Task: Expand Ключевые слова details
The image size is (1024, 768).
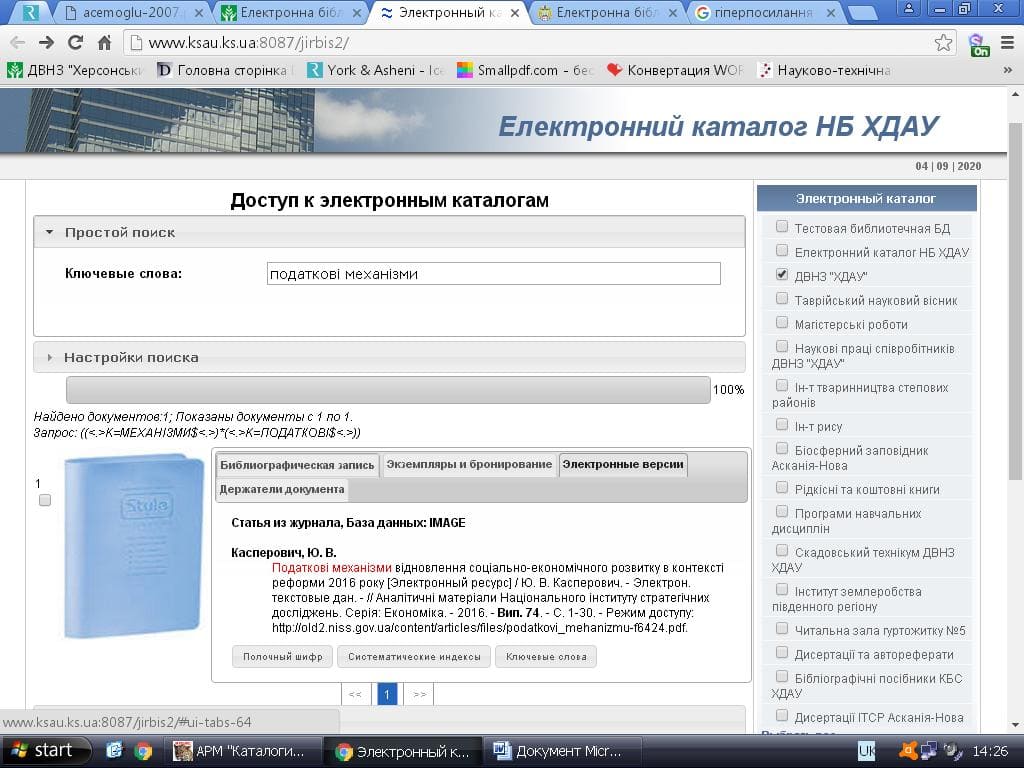Action: coord(546,657)
